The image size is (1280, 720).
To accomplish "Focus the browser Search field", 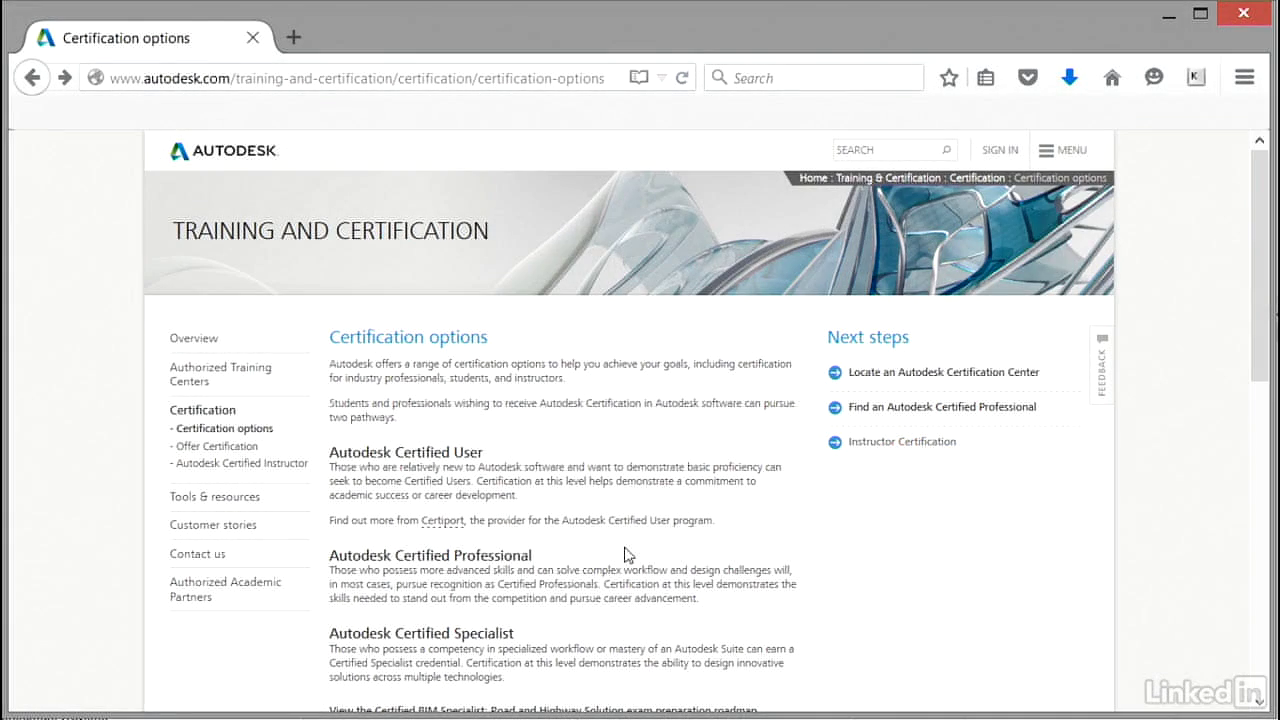I will [x=814, y=78].
